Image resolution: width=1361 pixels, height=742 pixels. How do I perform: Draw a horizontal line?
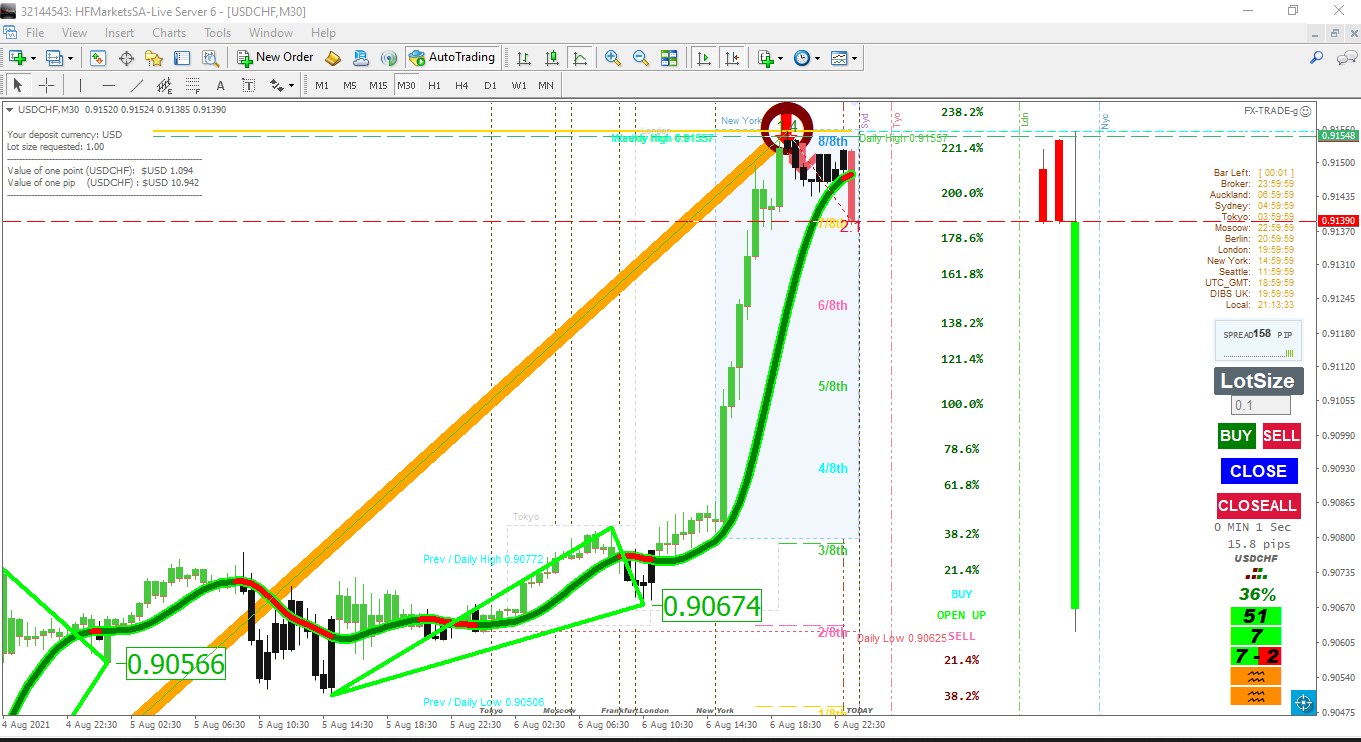coord(109,85)
